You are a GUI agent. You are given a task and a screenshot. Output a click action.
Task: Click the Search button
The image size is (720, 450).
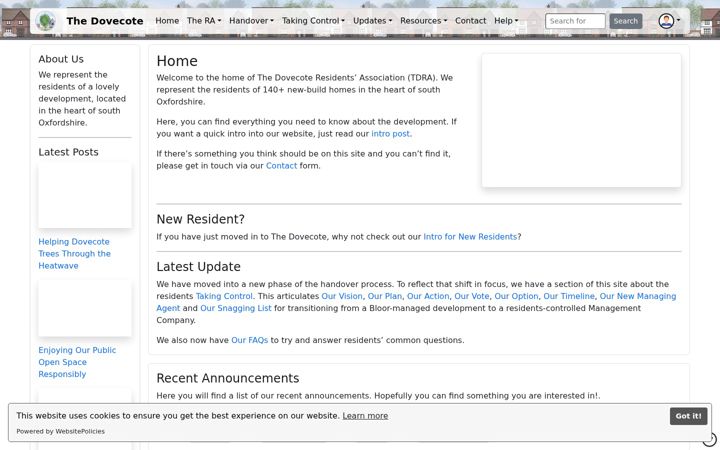pyautogui.click(x=625, y=21)
